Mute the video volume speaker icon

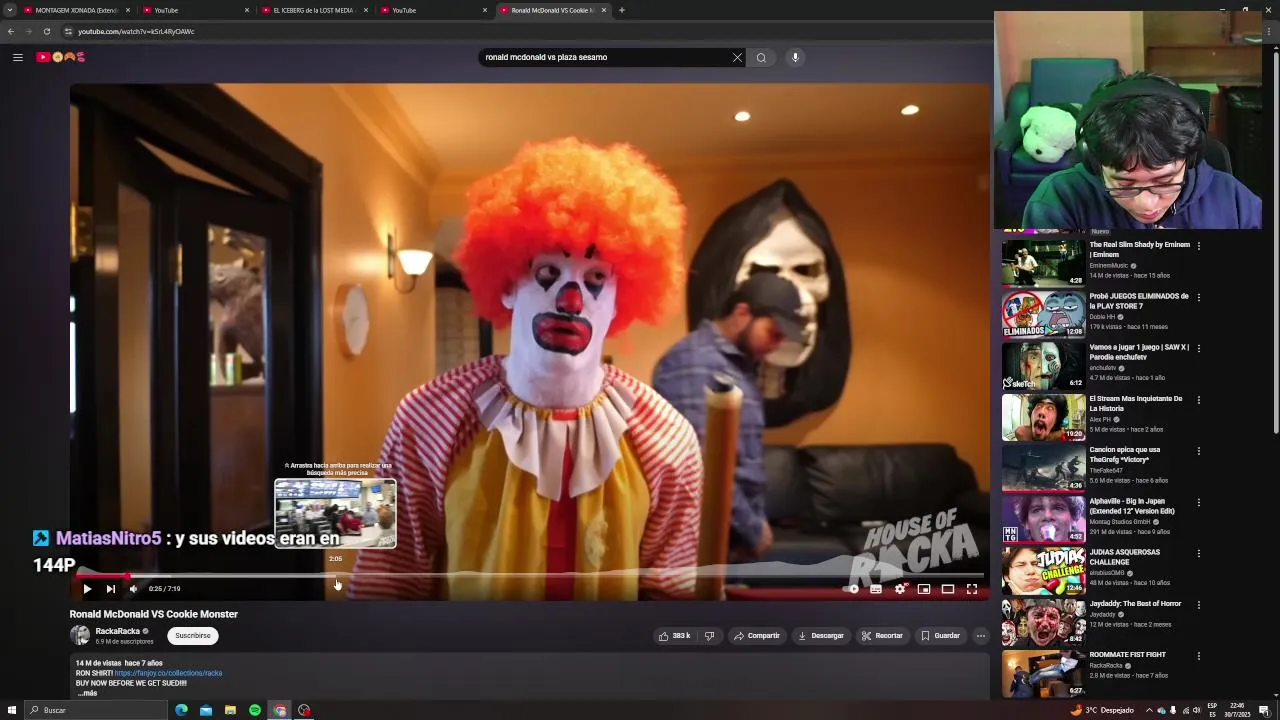point(133,589)
